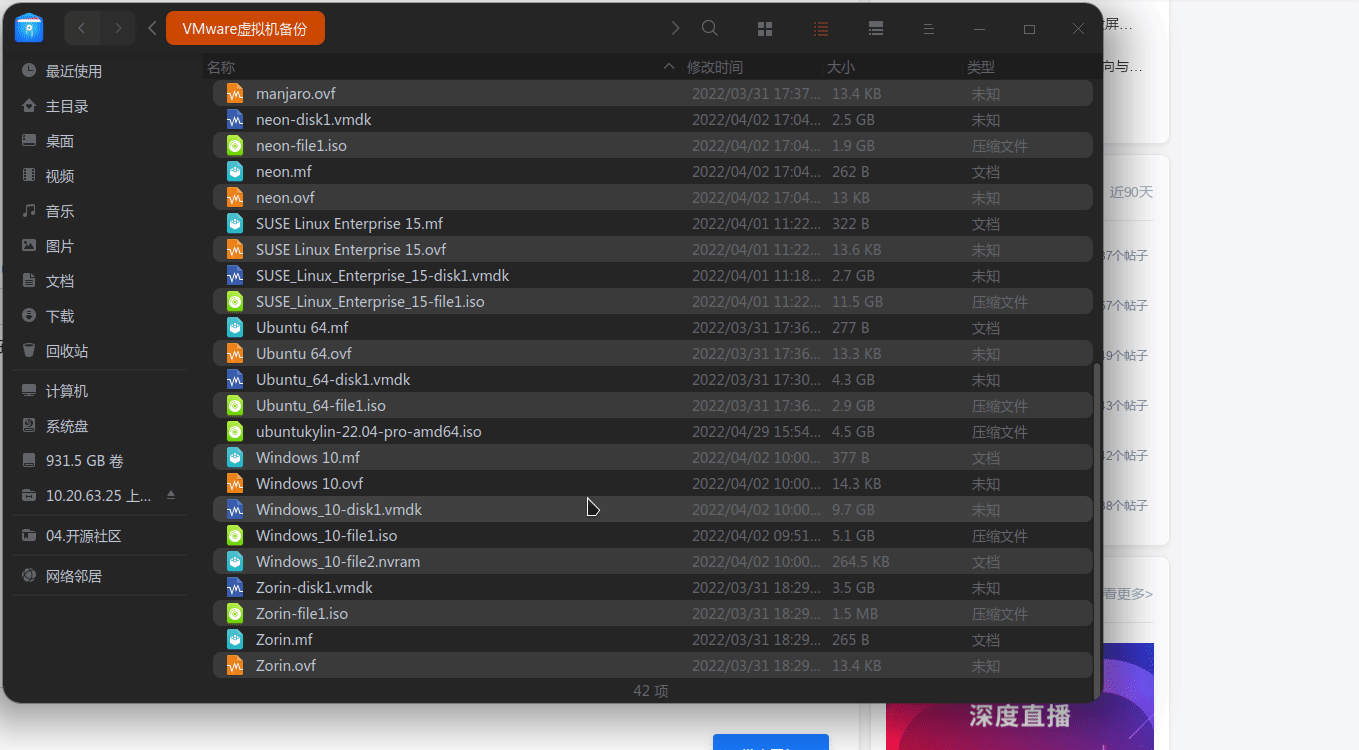Click the VMware虚拟机备份 breadcrumb

(245, 28)
